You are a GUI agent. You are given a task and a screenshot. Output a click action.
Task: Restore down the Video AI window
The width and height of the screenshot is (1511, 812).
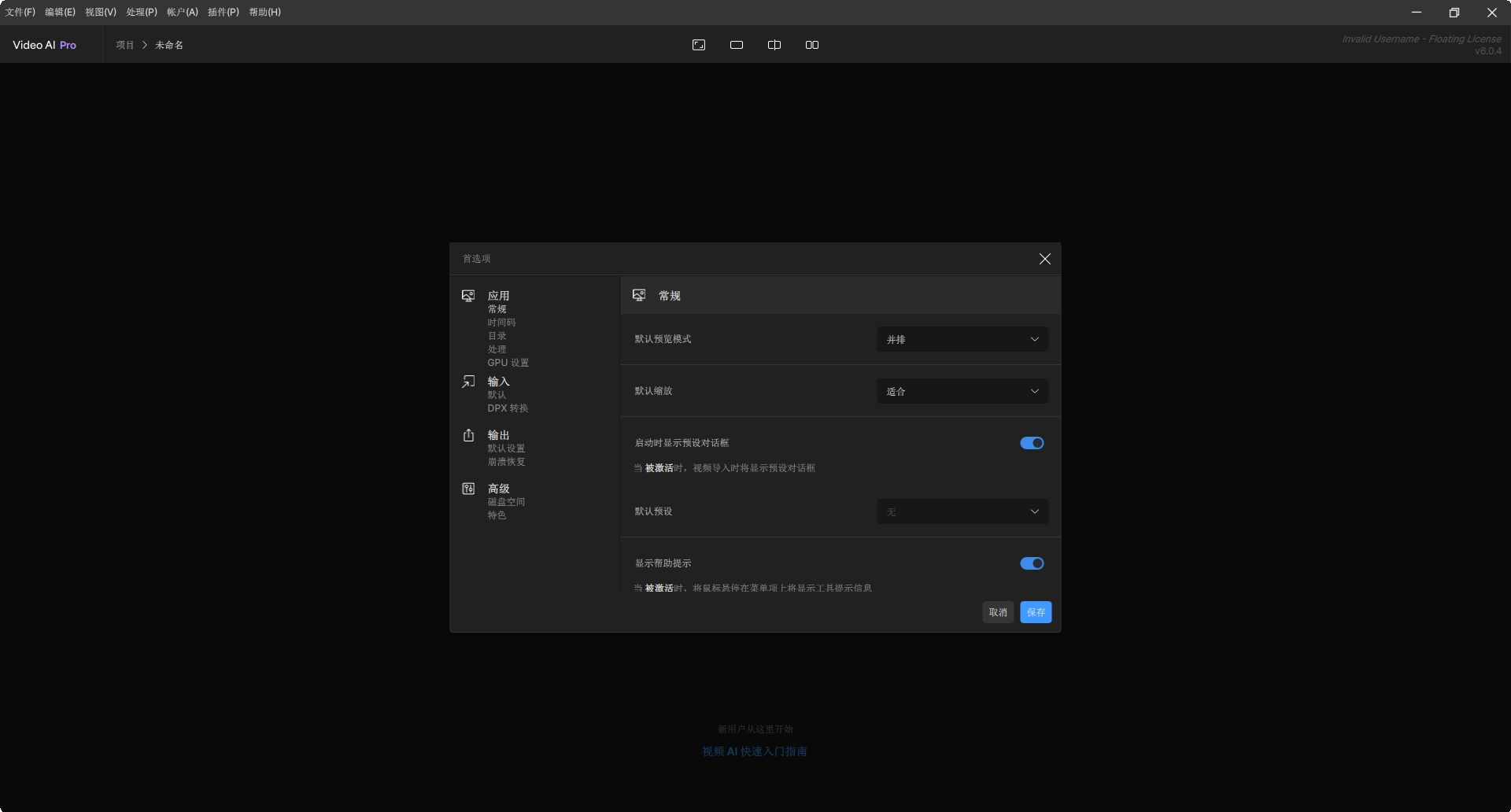click(x=1454, y=13)
